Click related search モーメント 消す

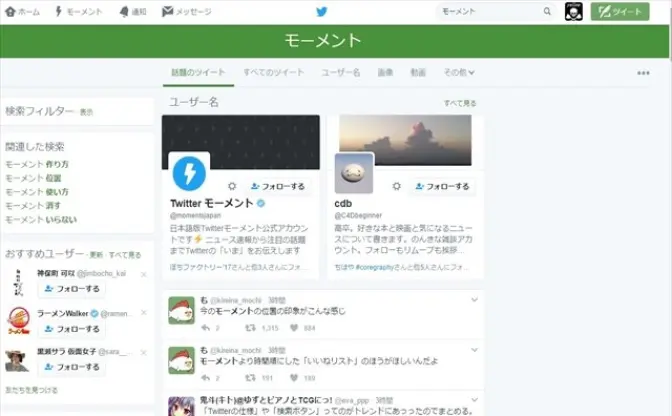[x=33, y=206]
